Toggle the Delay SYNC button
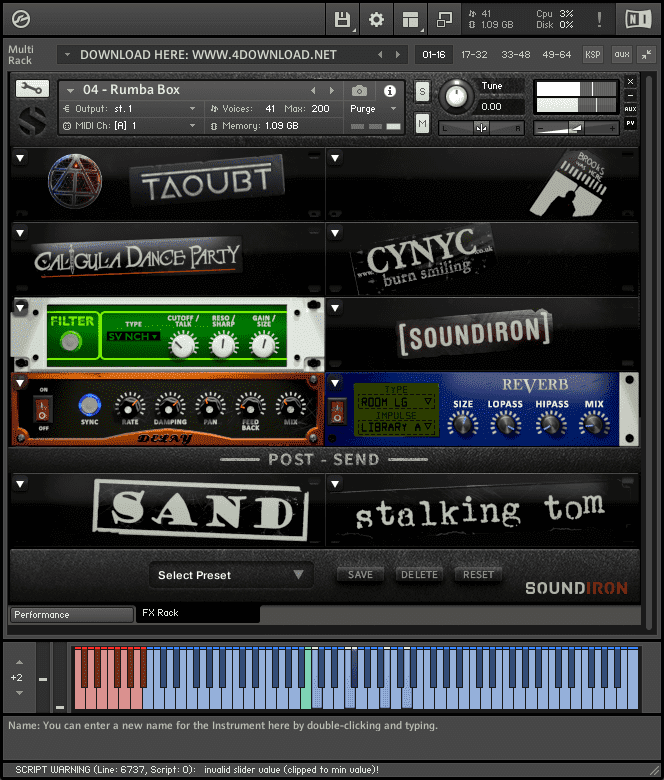This screenshot has width=664, height=780. [x=90, y=405]
